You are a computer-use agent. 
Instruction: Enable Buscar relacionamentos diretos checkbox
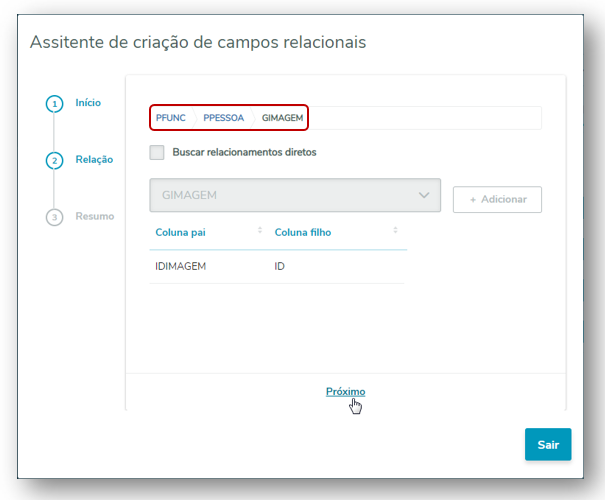click(x=156, y=153)
